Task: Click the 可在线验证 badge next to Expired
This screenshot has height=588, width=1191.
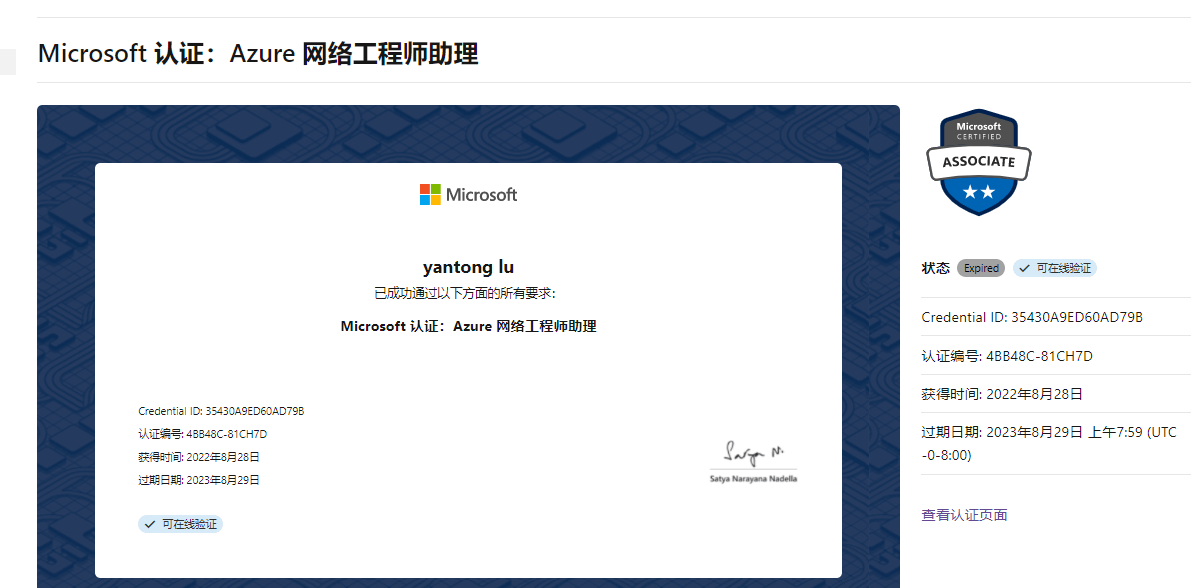Action: [x=1055, y=268]
